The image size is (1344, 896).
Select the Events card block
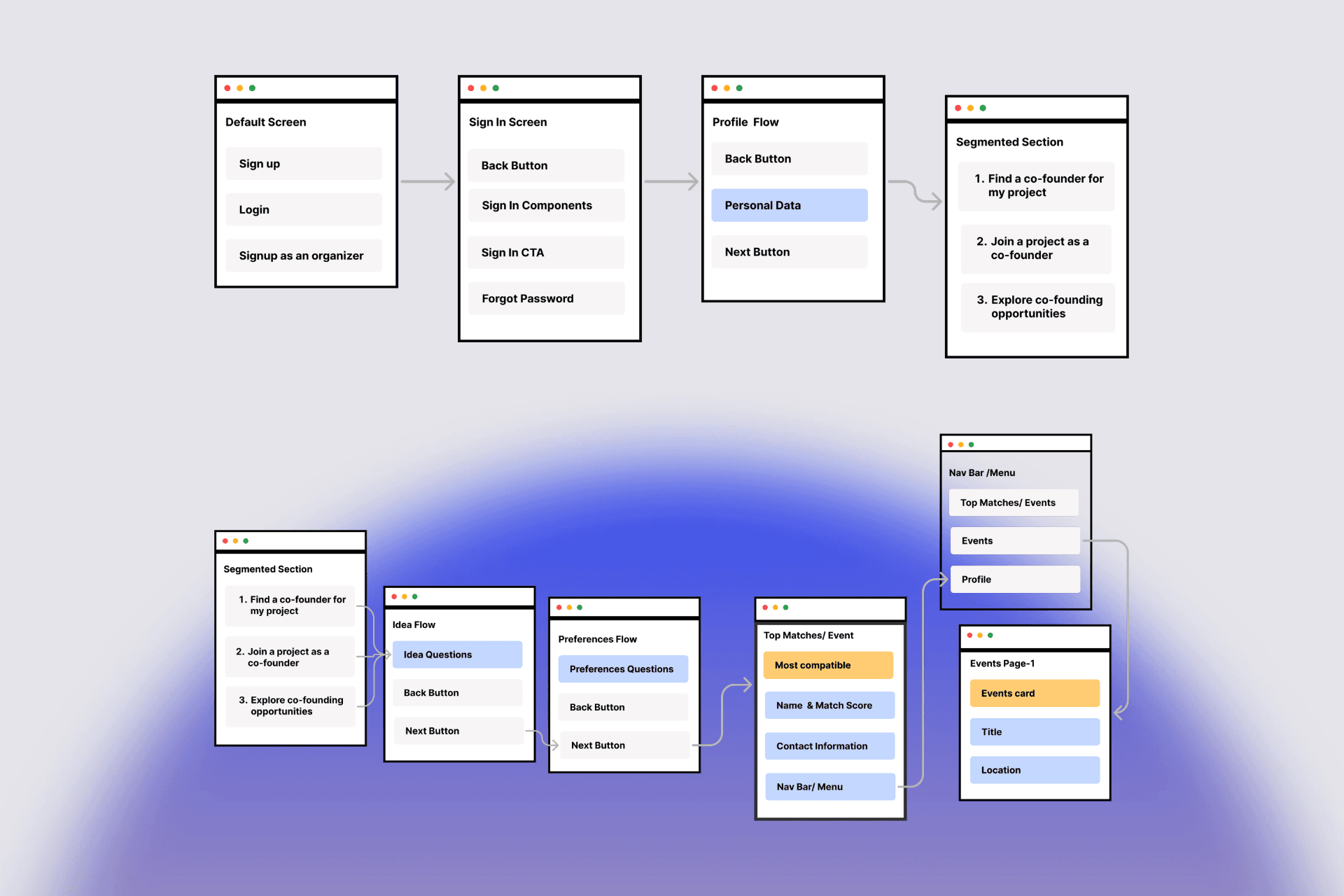[x=1035, y=693]
